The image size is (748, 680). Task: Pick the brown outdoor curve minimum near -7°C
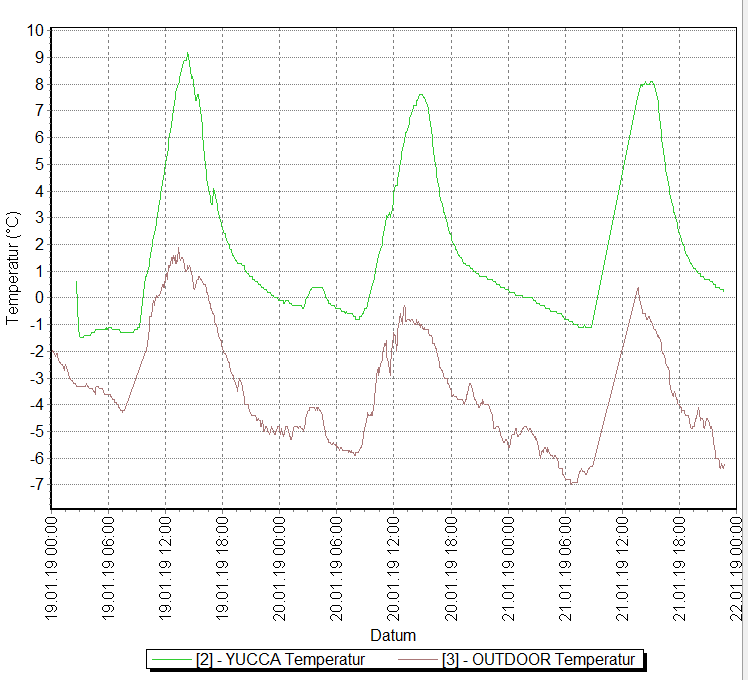click(572, 483)
